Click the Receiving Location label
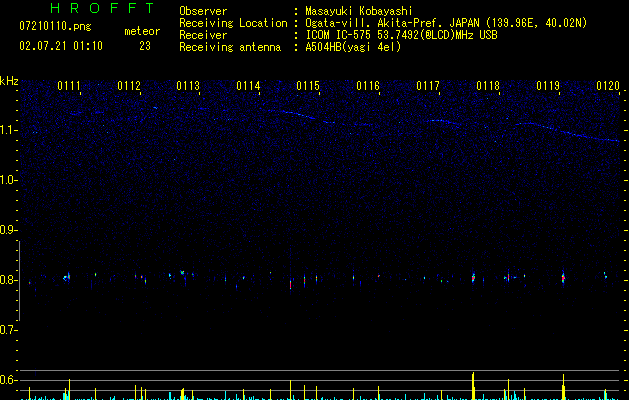 point(233,23)
